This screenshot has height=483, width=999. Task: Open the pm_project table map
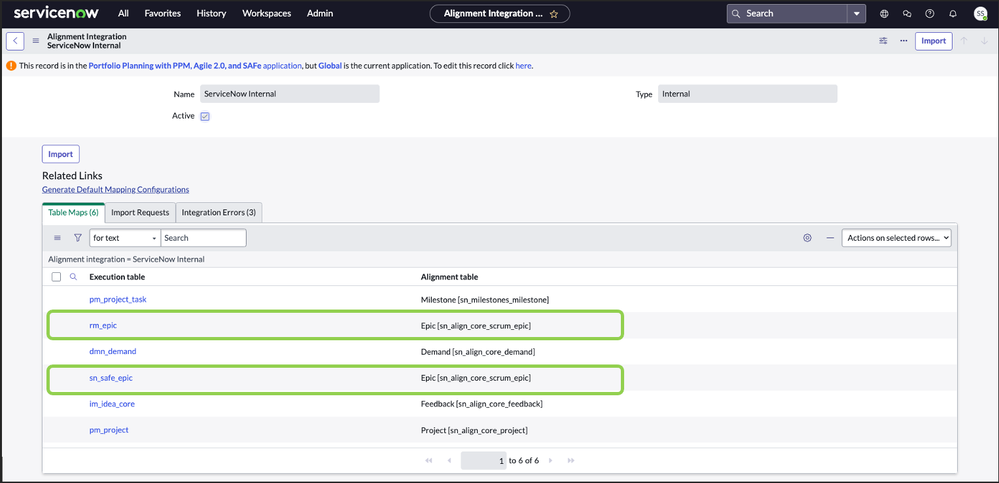109,430
